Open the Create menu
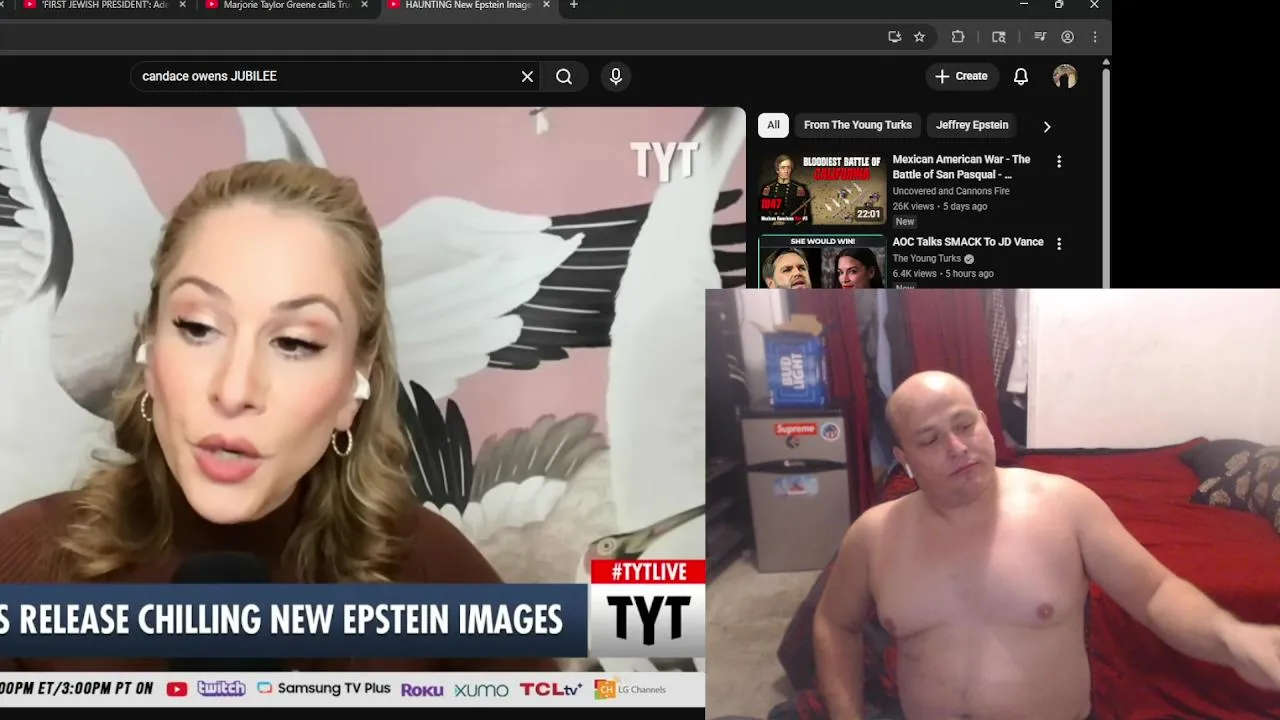This screenshot has width=1280, height=720. point(961,76)
